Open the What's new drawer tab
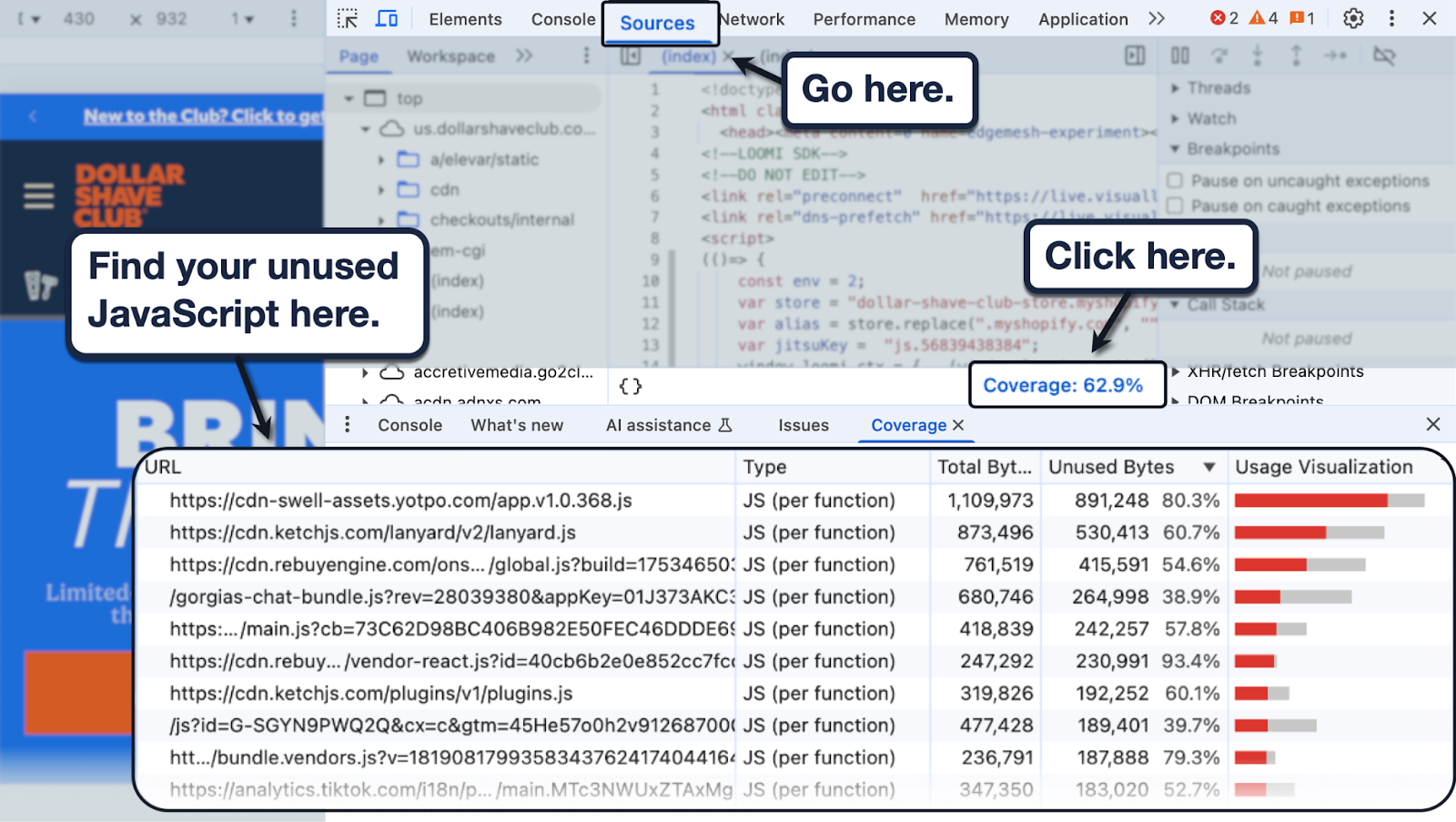1456x822 pixels. click(517, 425)
